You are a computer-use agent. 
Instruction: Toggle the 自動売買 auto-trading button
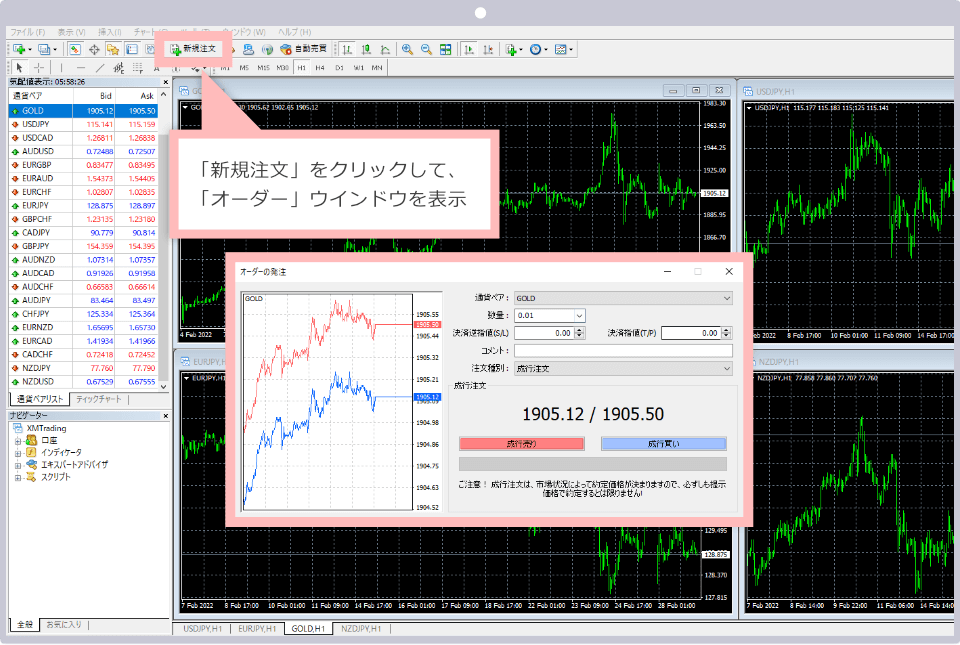coord(304,49)
